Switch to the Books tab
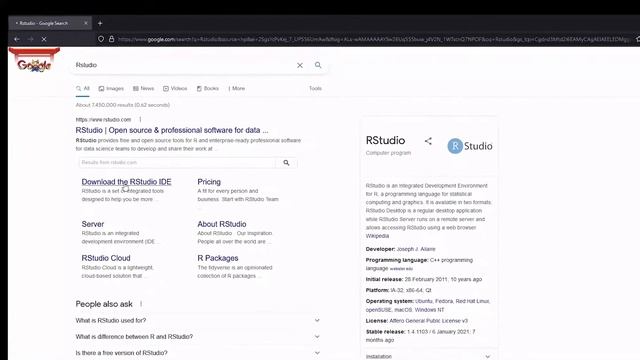This screenshot has width=640, height=360. click(x=208, y=89)
